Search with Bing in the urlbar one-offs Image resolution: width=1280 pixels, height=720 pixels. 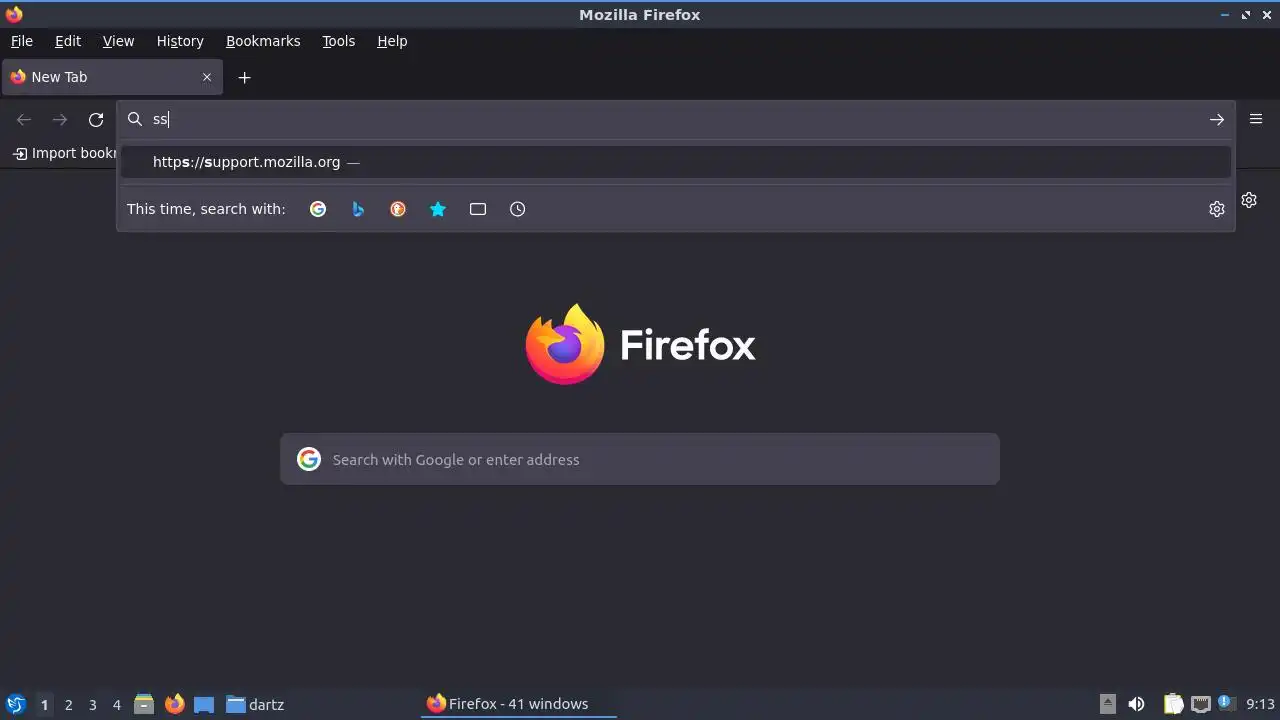point(358,209)
